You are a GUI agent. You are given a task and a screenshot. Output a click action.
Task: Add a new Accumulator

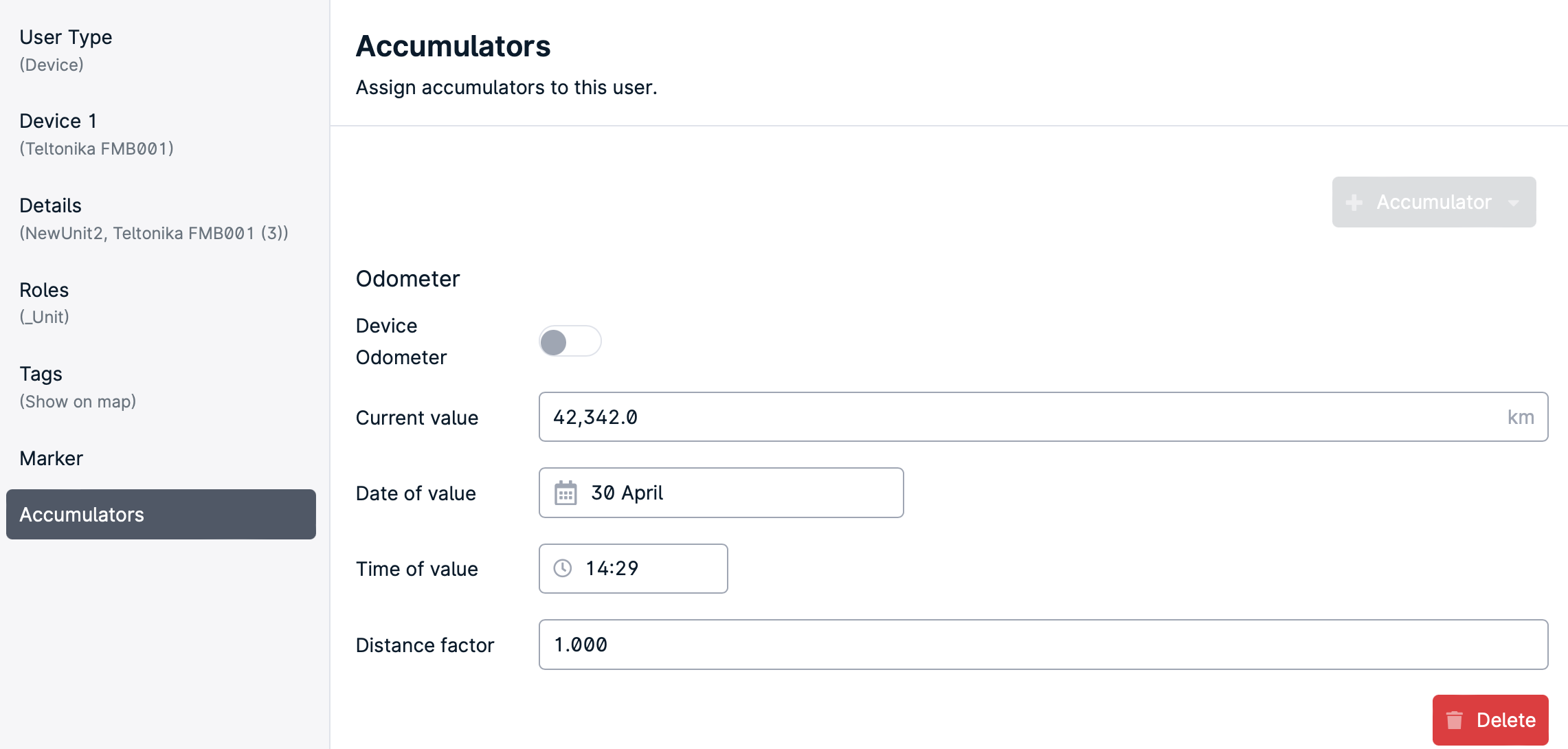[x=1433, y=202]
